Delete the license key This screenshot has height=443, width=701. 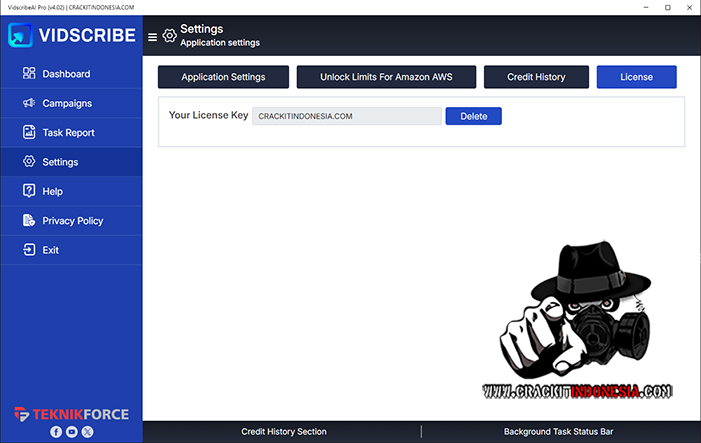pyautogui.click(x=473, y=116)
